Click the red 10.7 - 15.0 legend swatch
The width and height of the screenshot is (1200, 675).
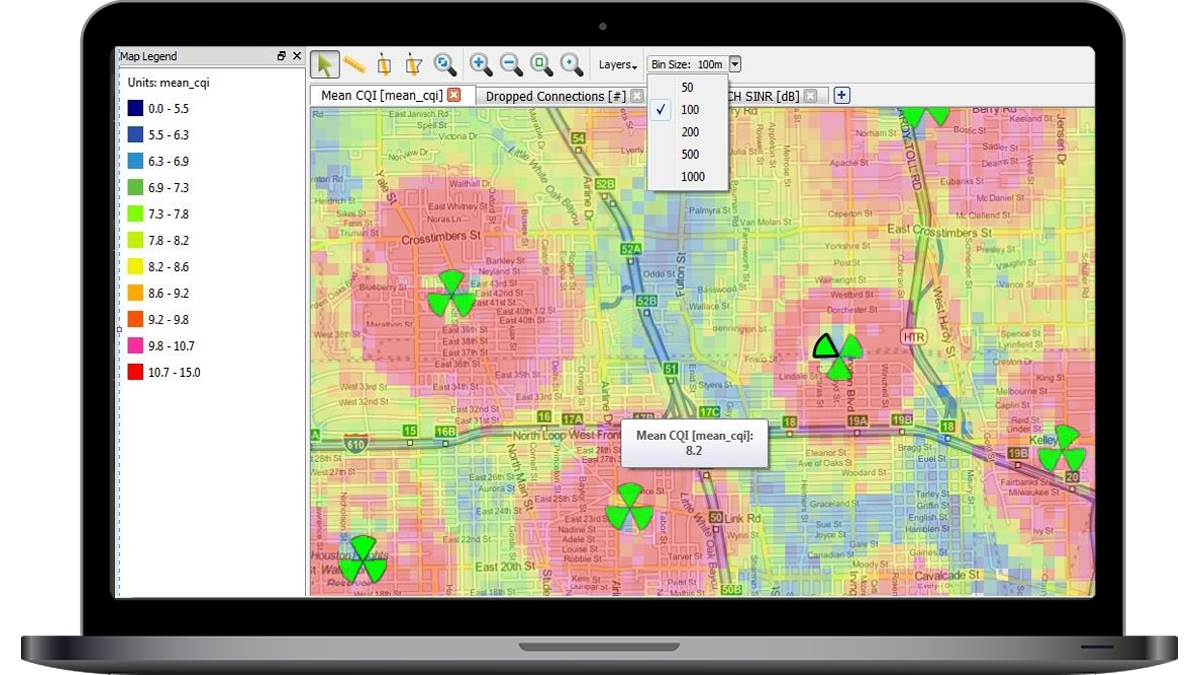click(135, 372)
